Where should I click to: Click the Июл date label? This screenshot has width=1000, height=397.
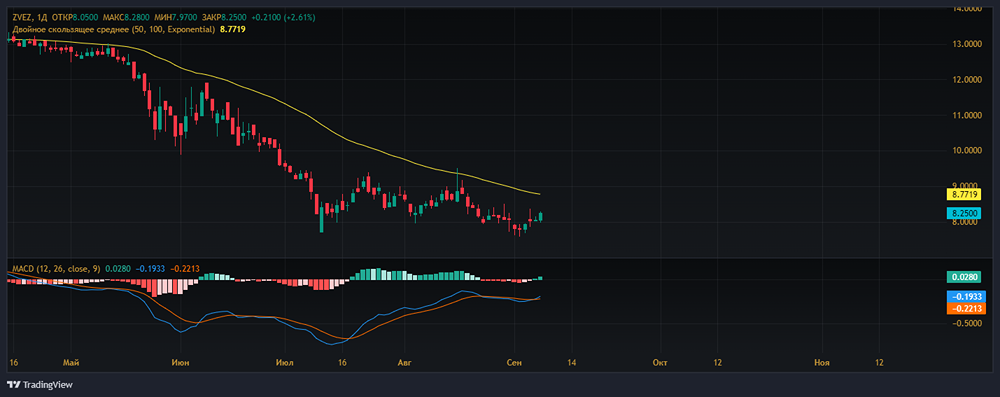(x=285, y=363)
